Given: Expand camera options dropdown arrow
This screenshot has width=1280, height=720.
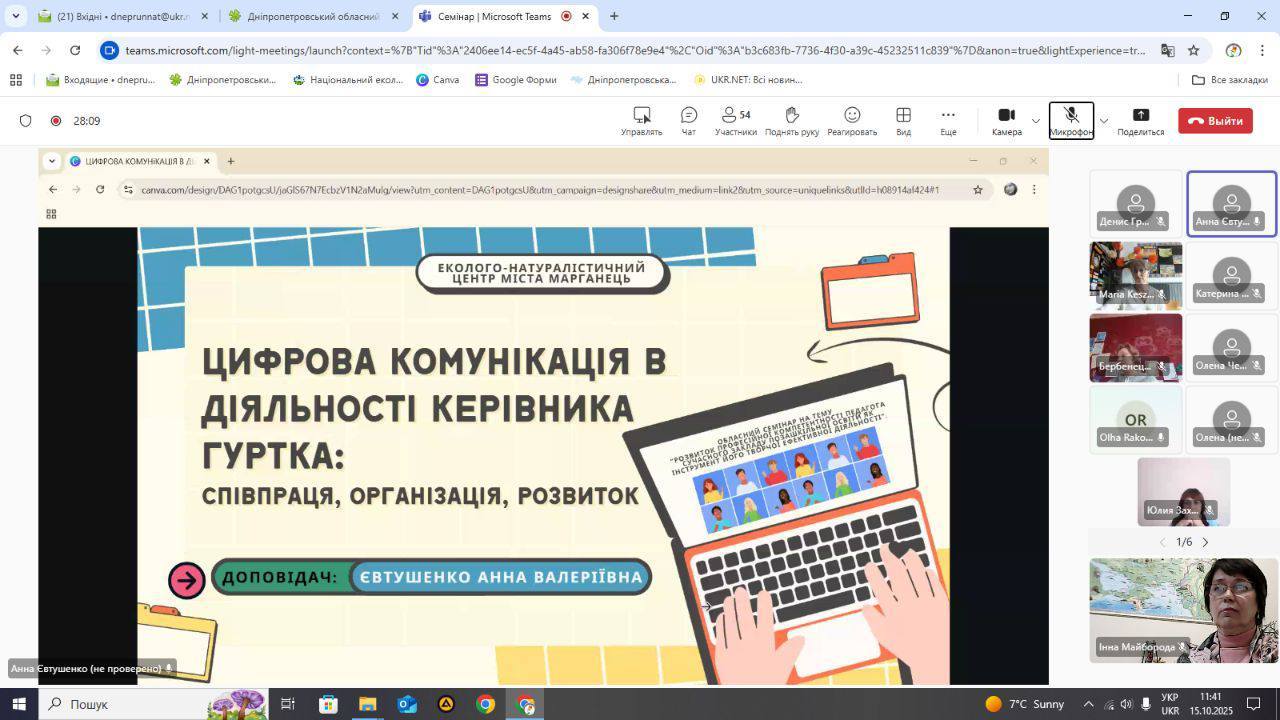Looking at the screenshot, I should (1036, 121).
